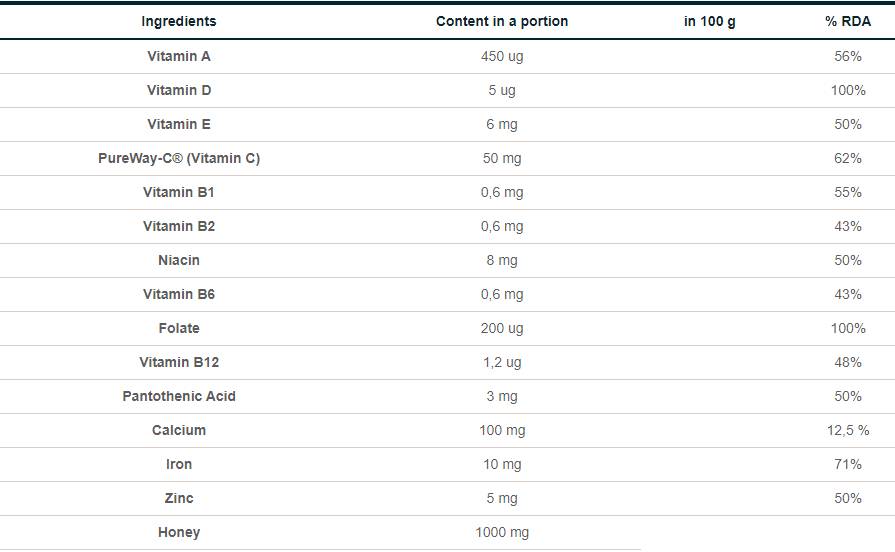Click the Zinc ingredient label
Image resolution: width=895 pixels, height=552 pixels.
[178, 498]
